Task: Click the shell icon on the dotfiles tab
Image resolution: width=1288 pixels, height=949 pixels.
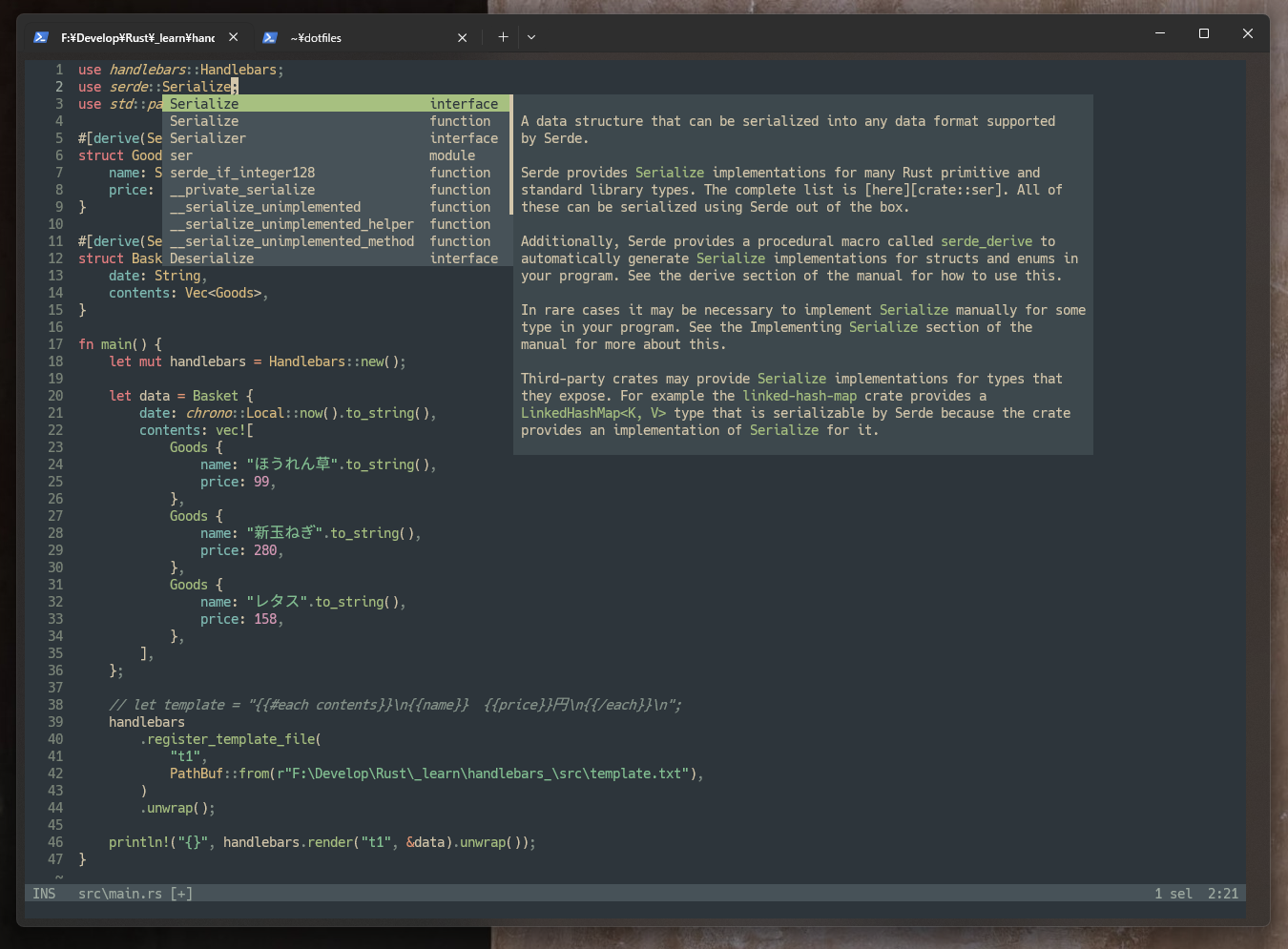Action: (270, 37)
